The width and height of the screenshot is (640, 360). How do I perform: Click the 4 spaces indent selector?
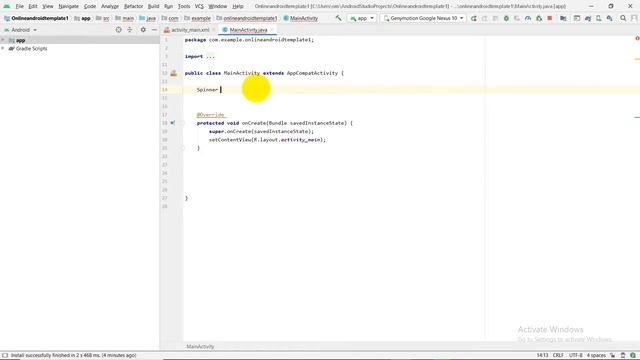596,355
